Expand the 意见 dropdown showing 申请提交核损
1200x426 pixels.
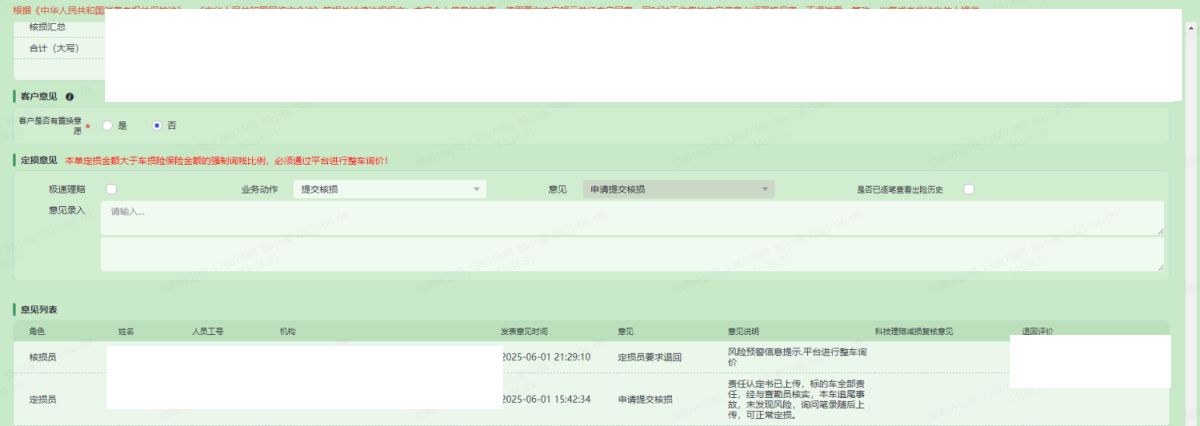(678, 189)
